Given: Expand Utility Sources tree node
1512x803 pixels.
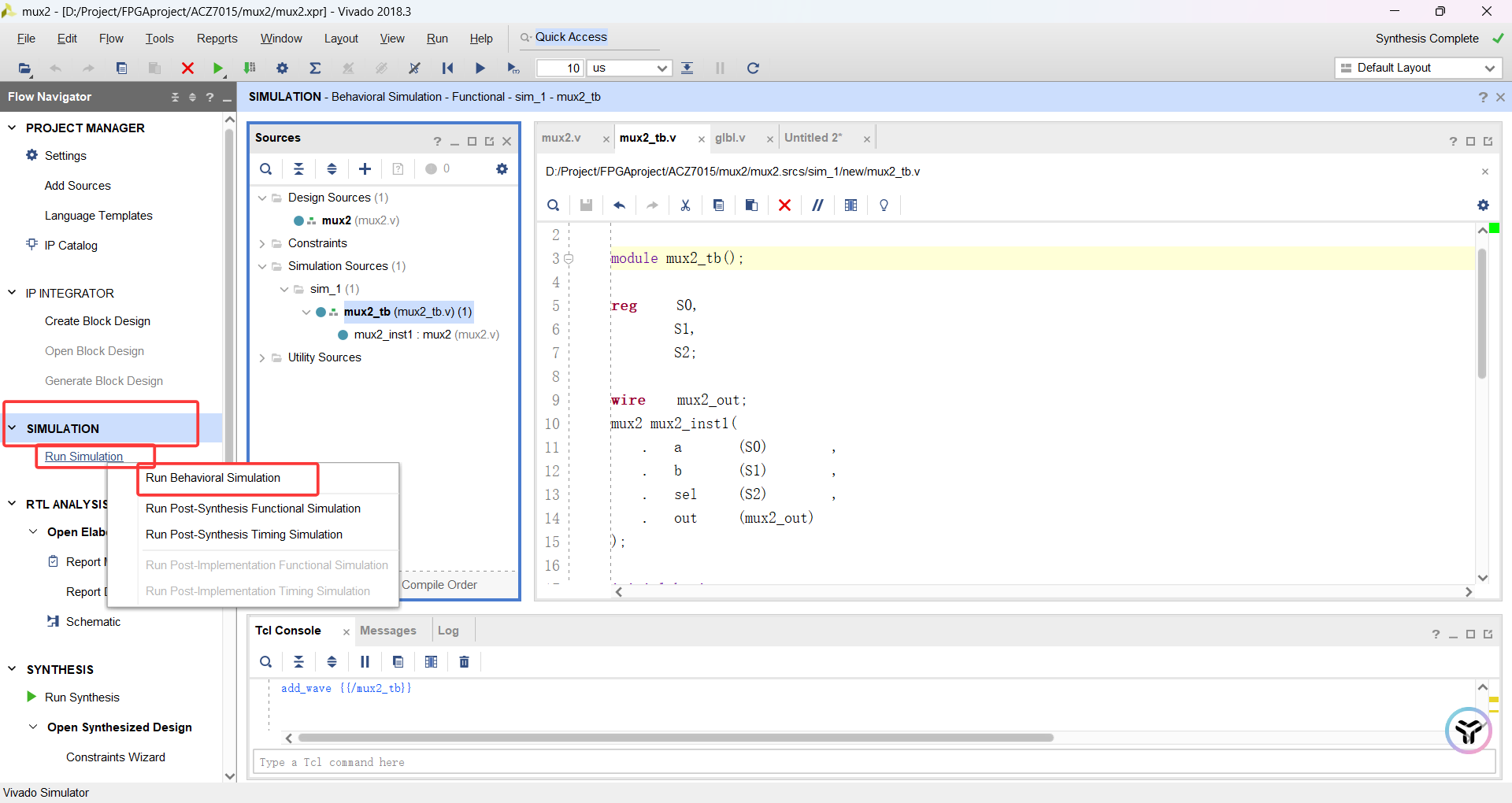Looking at the screenshot, I should click(262, 357).
